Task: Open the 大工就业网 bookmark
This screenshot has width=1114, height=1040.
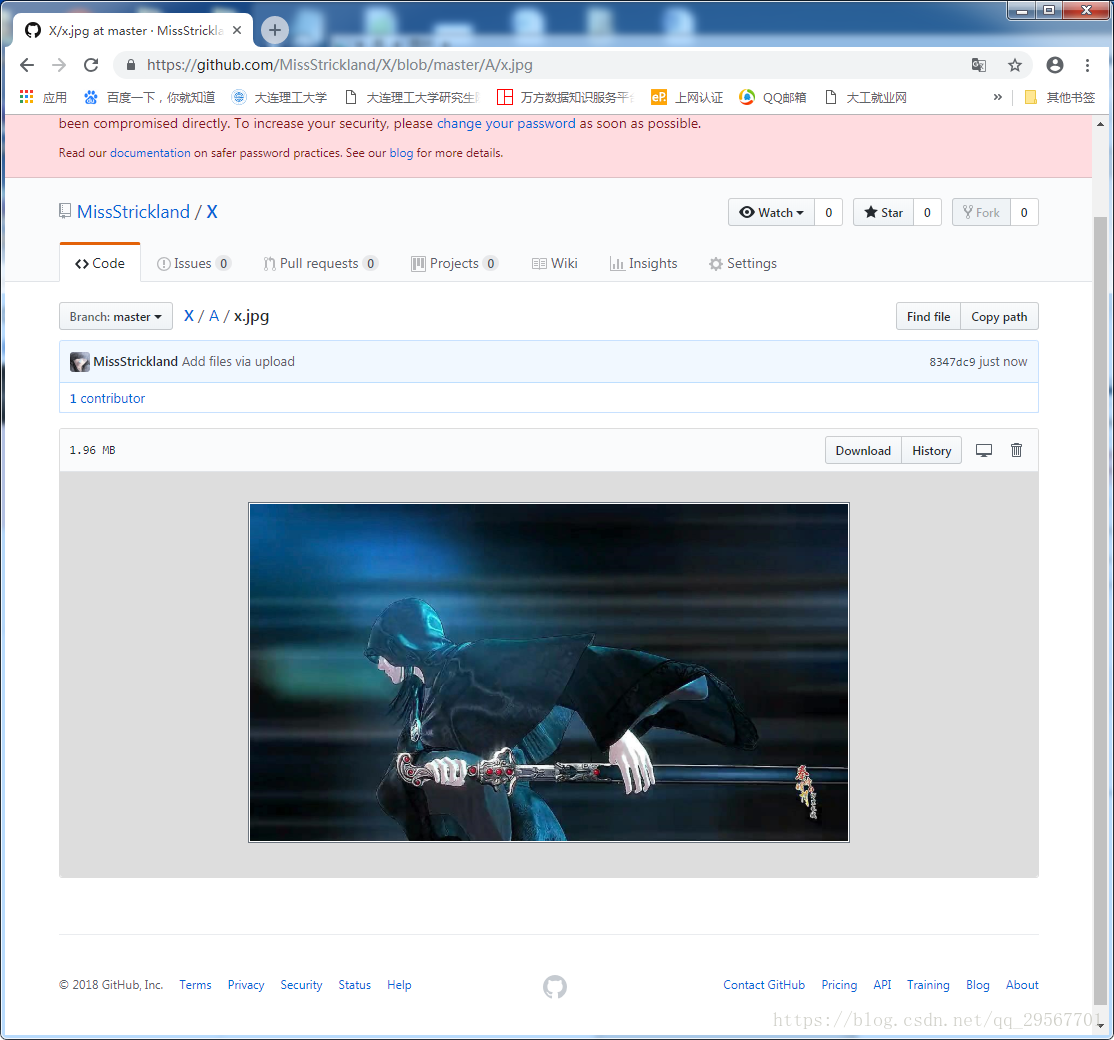Action: coord(865,97)
